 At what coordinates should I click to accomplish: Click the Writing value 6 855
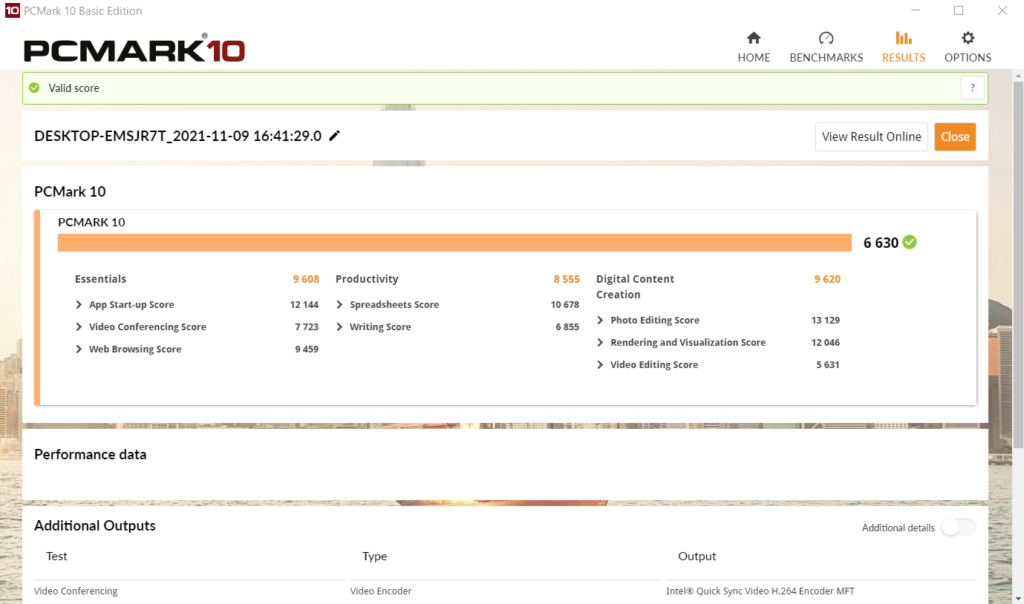[567, 326]
